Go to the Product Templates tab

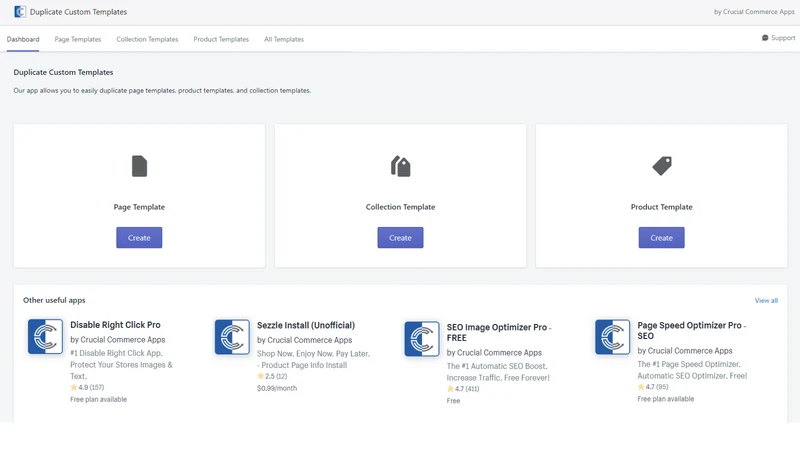[221, 39]
